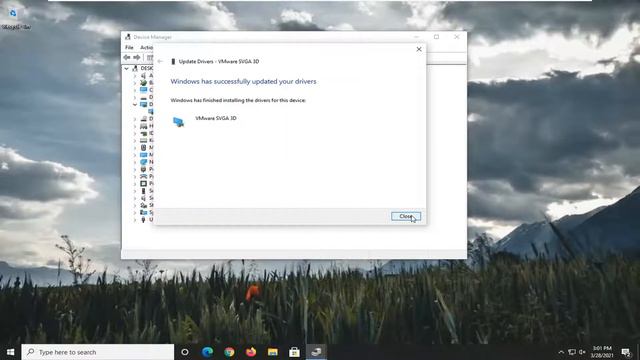
Task: Click the back arrow in Update Drivers dialog
Action: coord(160,61)
